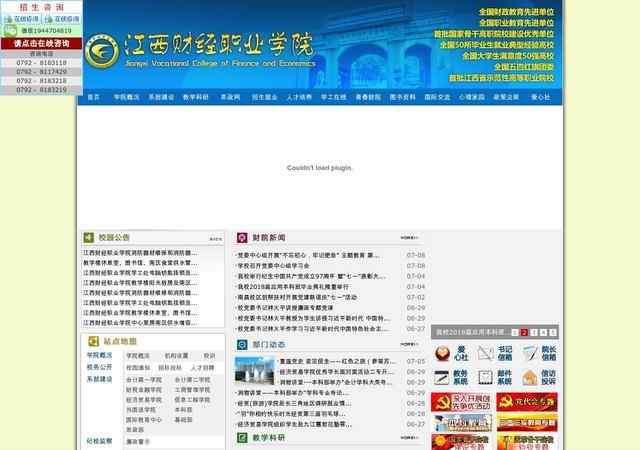Select slide 4 in the photo carousel
The width and height of the screenshot is (640, 450).
coord(543,332)
